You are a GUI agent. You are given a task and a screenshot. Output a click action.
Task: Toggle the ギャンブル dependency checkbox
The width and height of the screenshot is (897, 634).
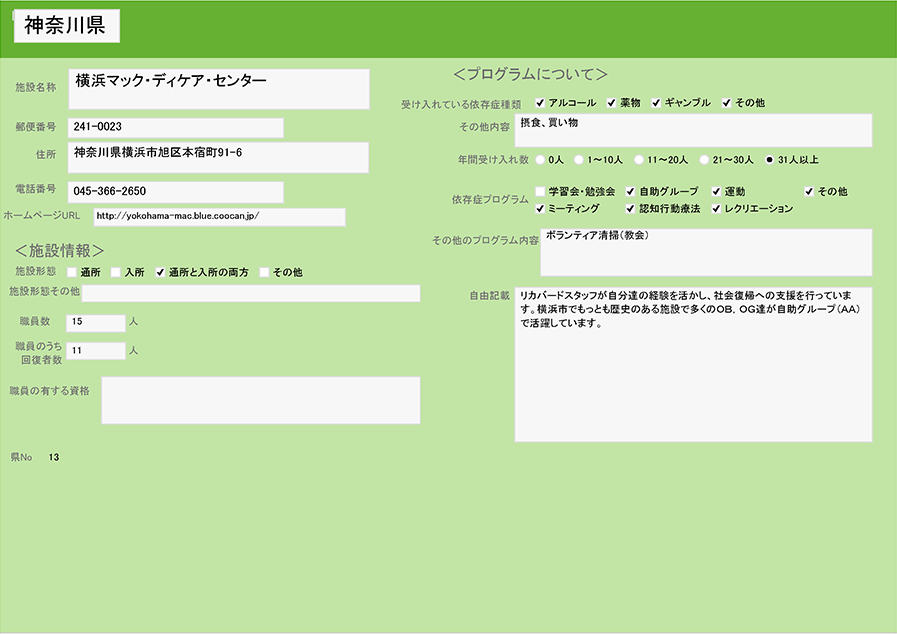coord(657,103)
